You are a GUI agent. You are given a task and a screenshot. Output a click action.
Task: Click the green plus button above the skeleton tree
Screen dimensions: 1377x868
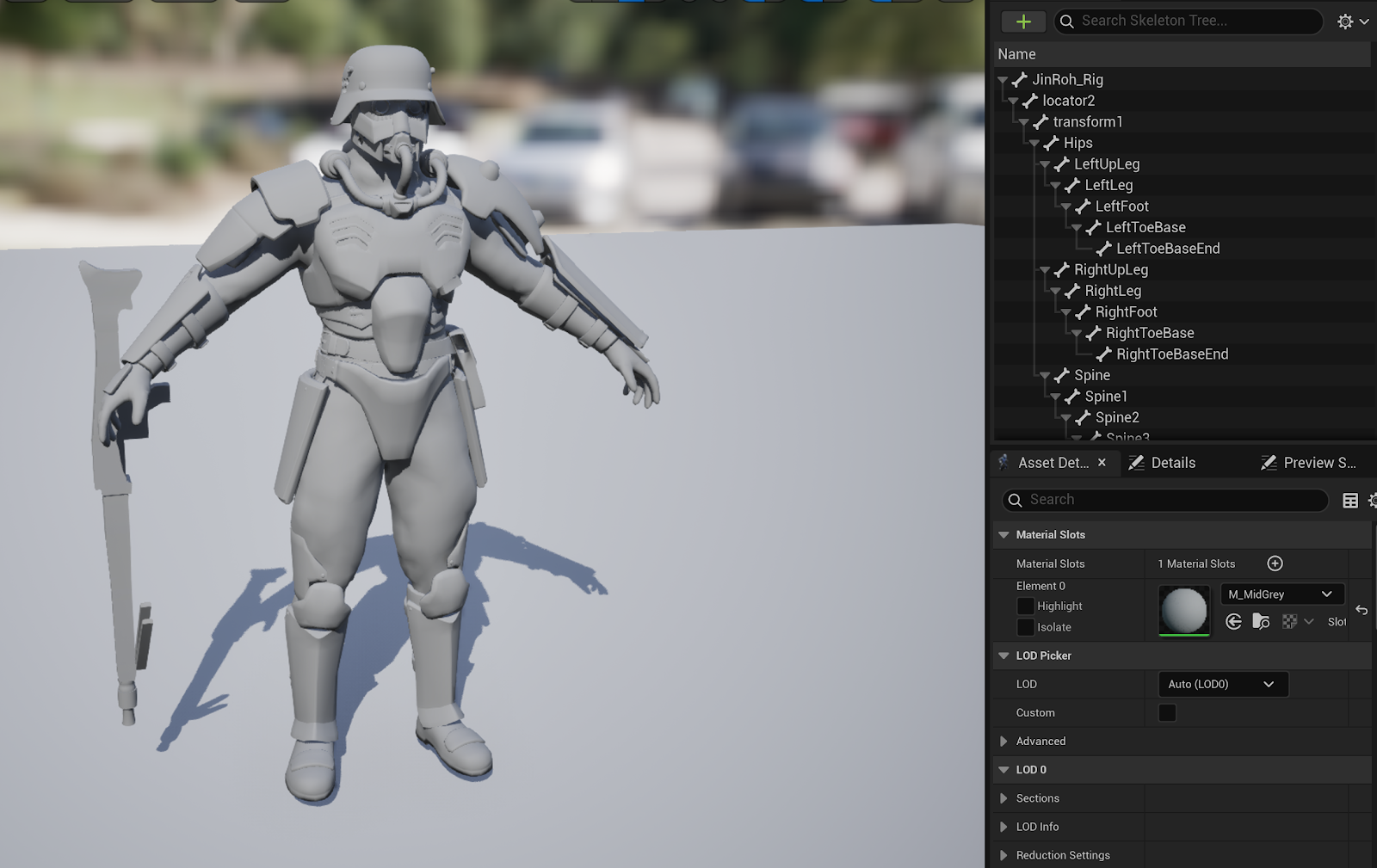pos(1023,22)
